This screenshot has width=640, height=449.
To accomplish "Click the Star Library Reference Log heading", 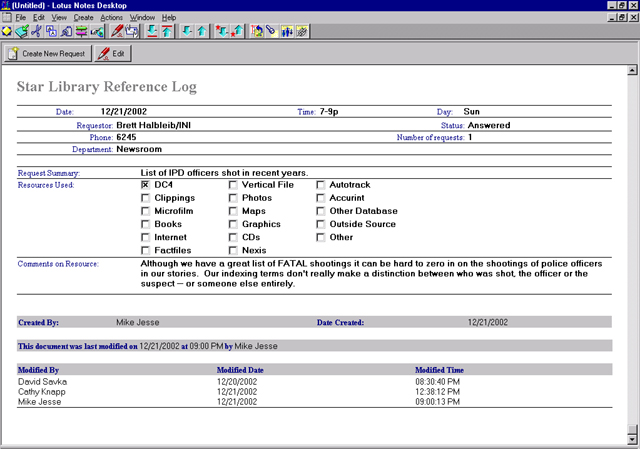I will pos(107,87).
